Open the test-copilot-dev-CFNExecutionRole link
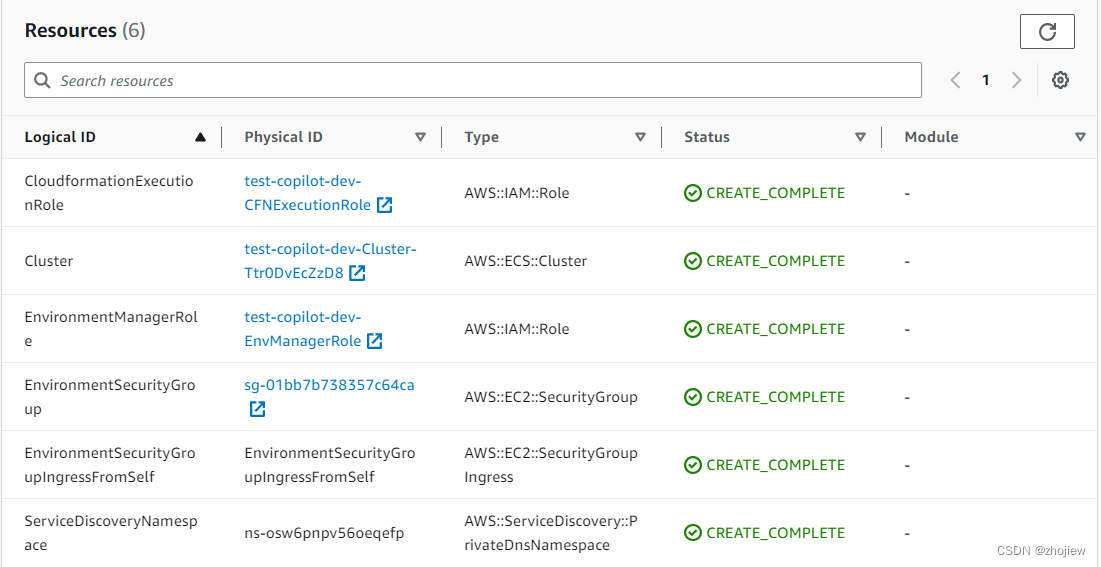 point(306,193)
